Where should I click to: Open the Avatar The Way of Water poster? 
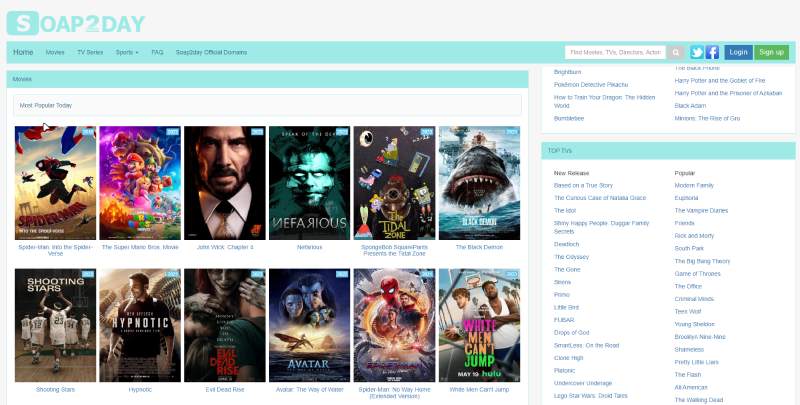(x=310, y=325)
